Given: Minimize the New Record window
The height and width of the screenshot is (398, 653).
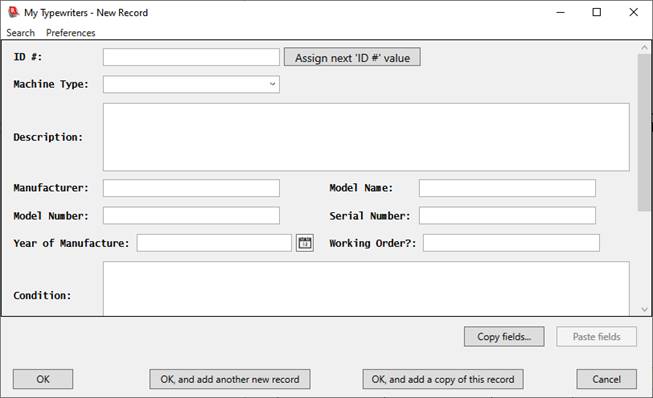Looking at the screenshot, I should point(561,12).
